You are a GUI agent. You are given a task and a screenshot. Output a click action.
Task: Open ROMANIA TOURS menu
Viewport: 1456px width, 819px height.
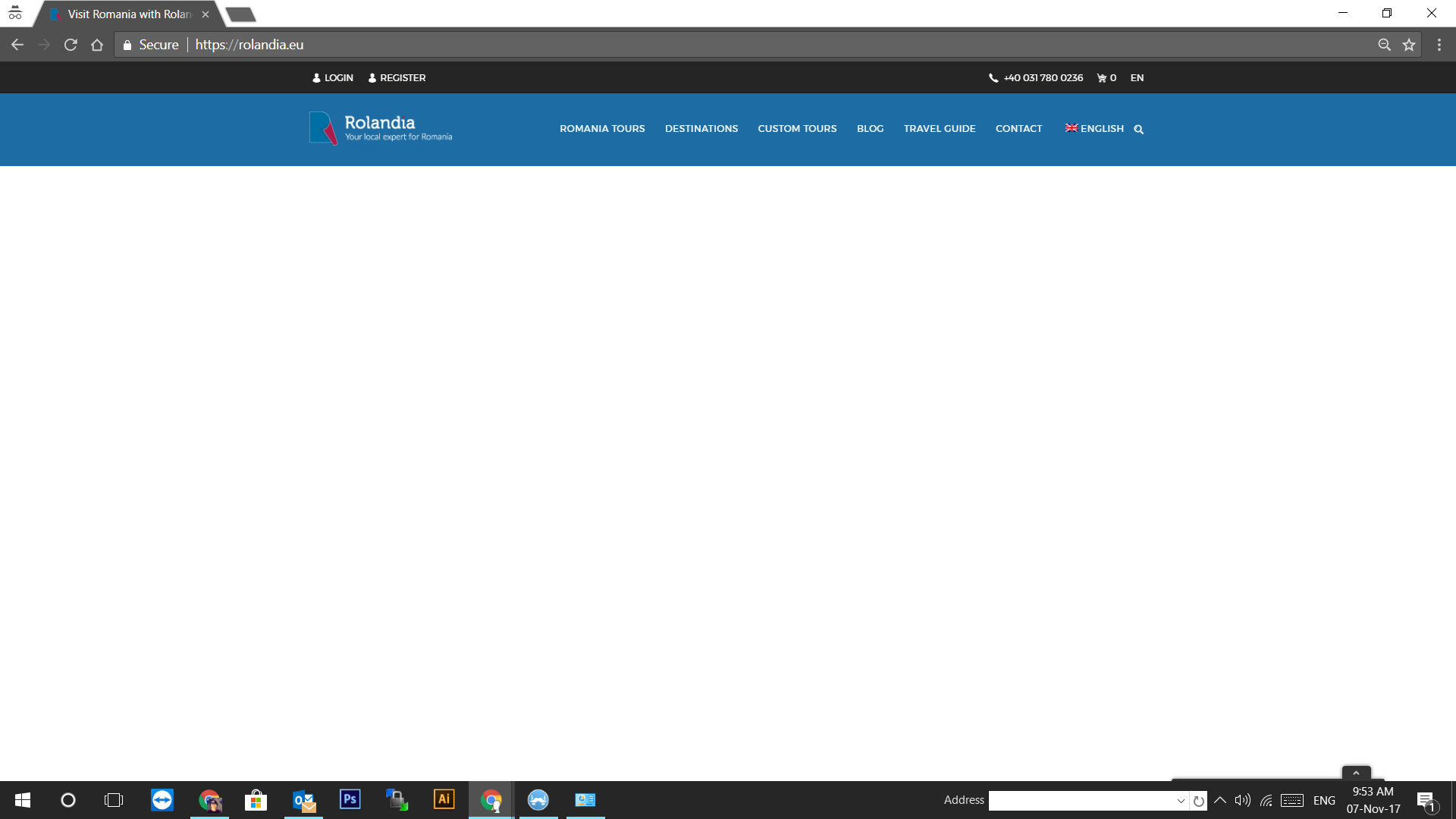coord(602,129)
